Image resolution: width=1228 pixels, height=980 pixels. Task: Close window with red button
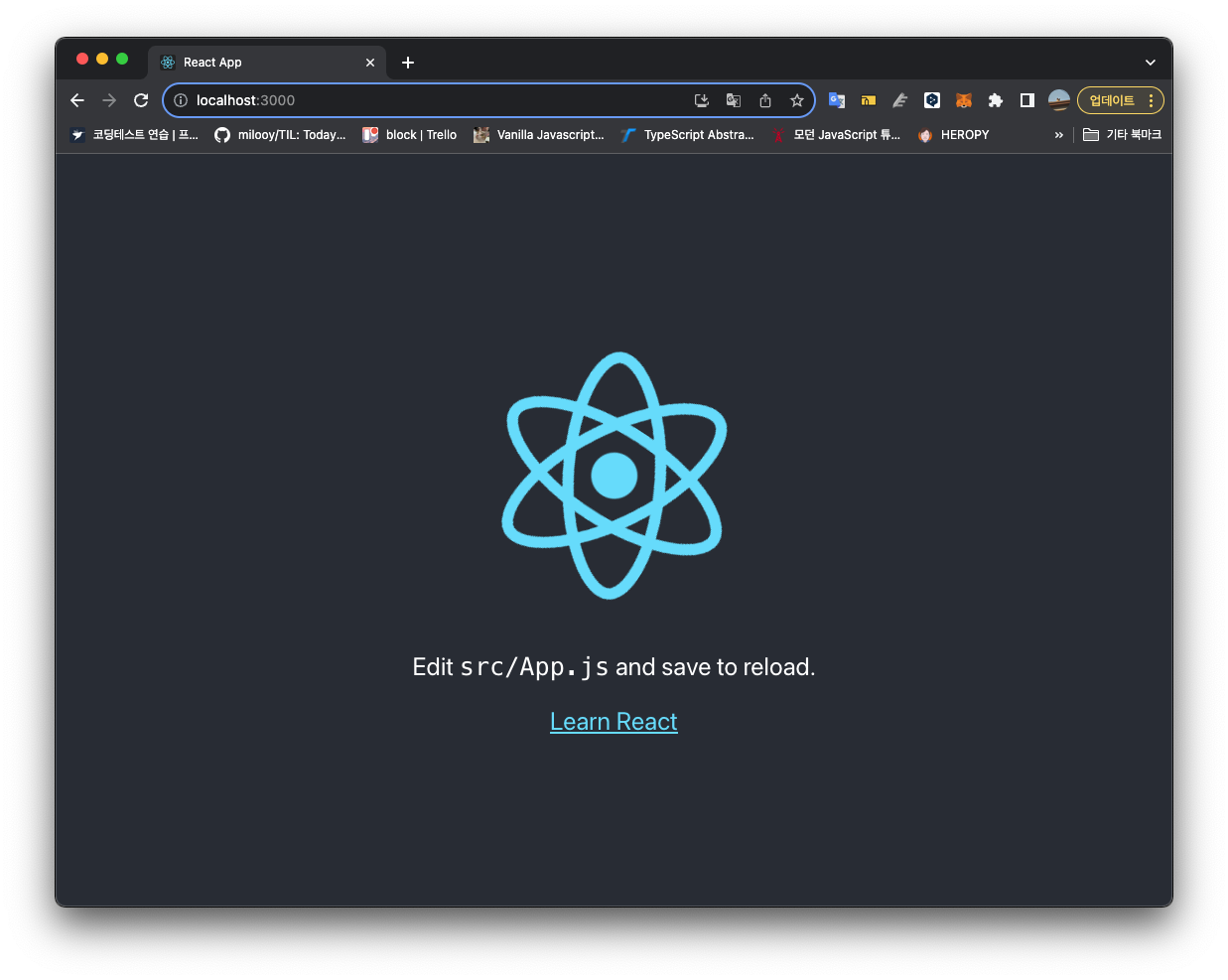[x=82, y=59]
